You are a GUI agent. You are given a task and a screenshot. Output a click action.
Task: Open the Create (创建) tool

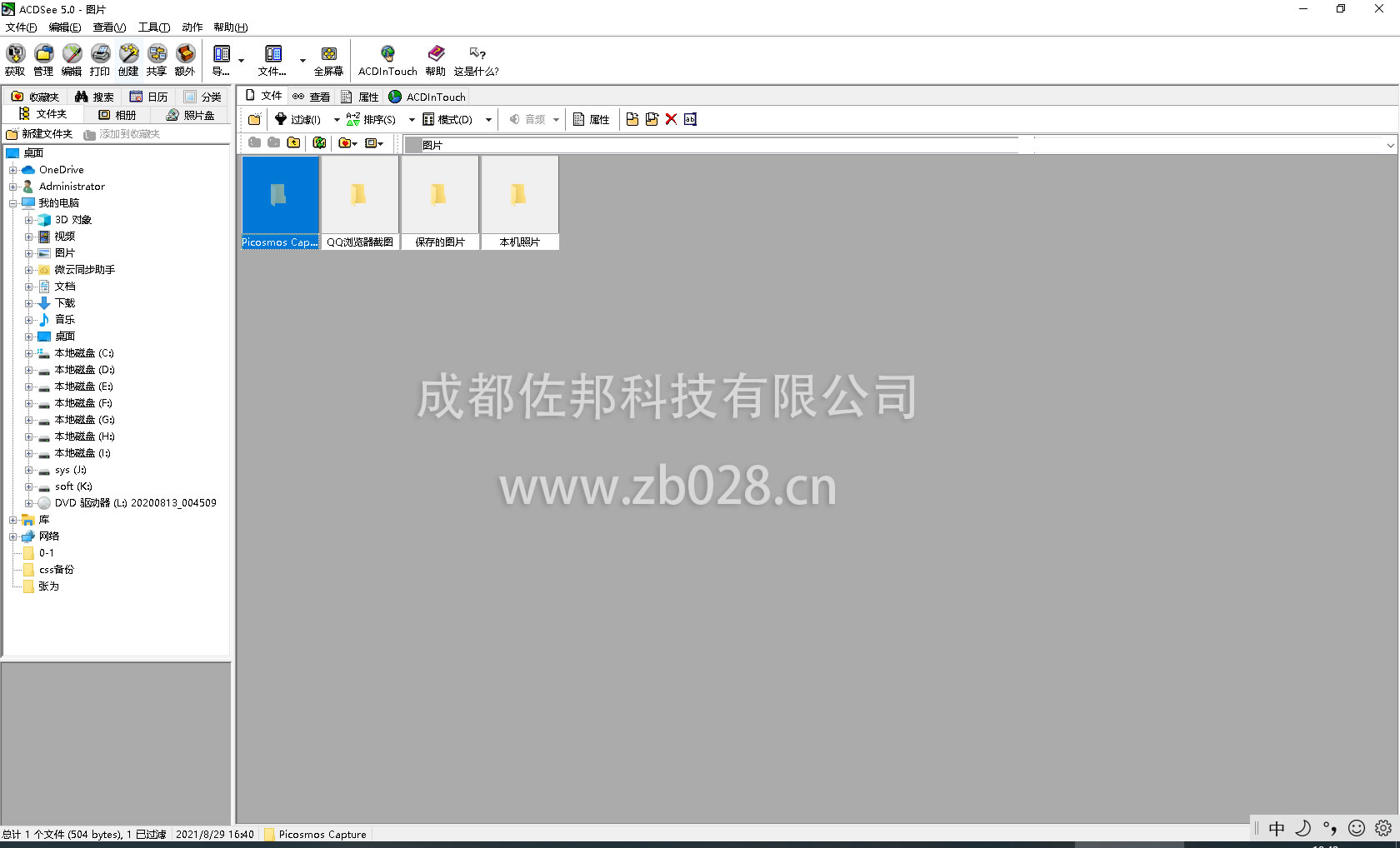click(128, 60)
